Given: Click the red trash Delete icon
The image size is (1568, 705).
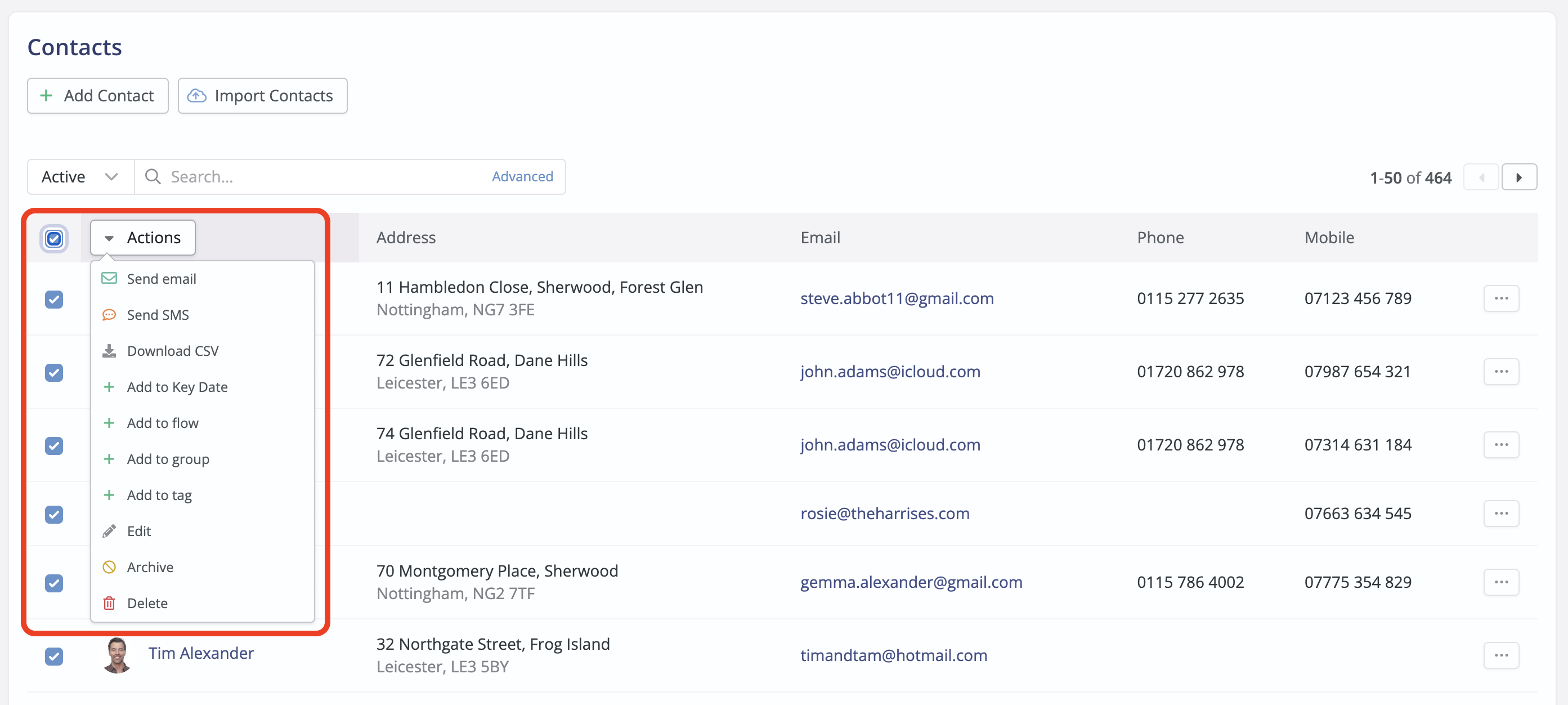Looking at the screenshot, I should tap(109, 603).
